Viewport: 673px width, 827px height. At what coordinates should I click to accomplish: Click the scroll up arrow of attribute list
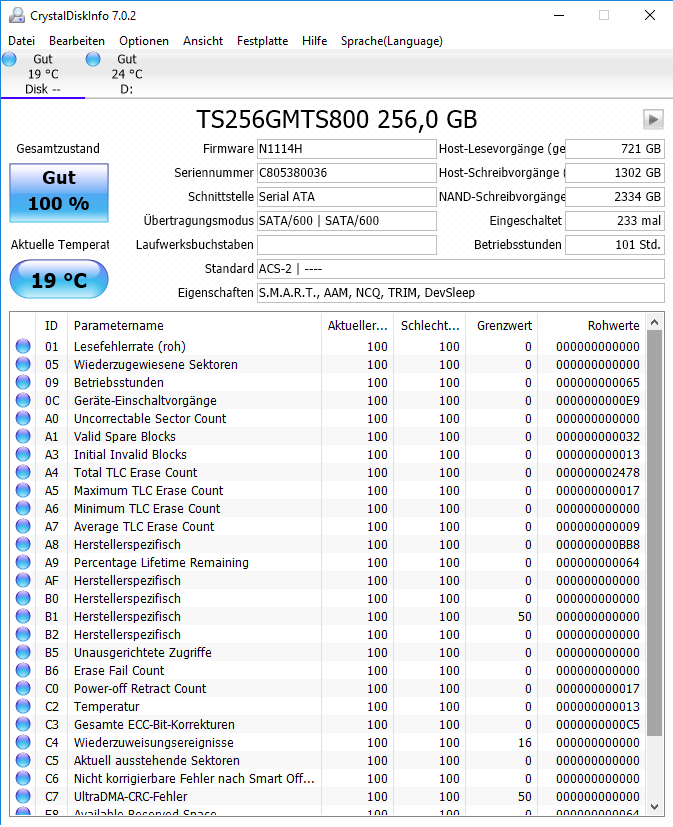(x=655, y=322)
